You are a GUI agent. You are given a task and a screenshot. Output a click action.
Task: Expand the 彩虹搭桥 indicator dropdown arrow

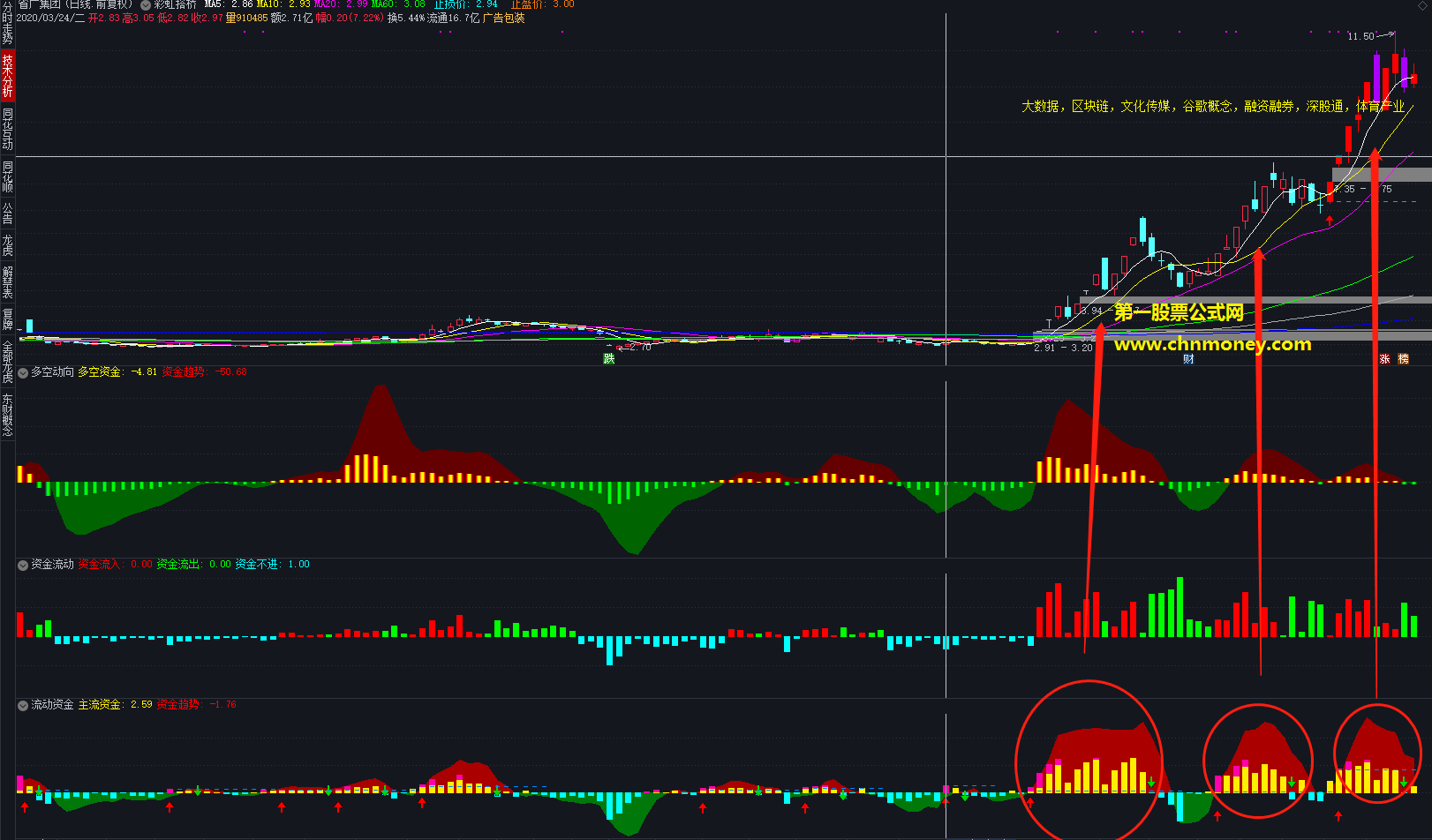coord(146,4)
